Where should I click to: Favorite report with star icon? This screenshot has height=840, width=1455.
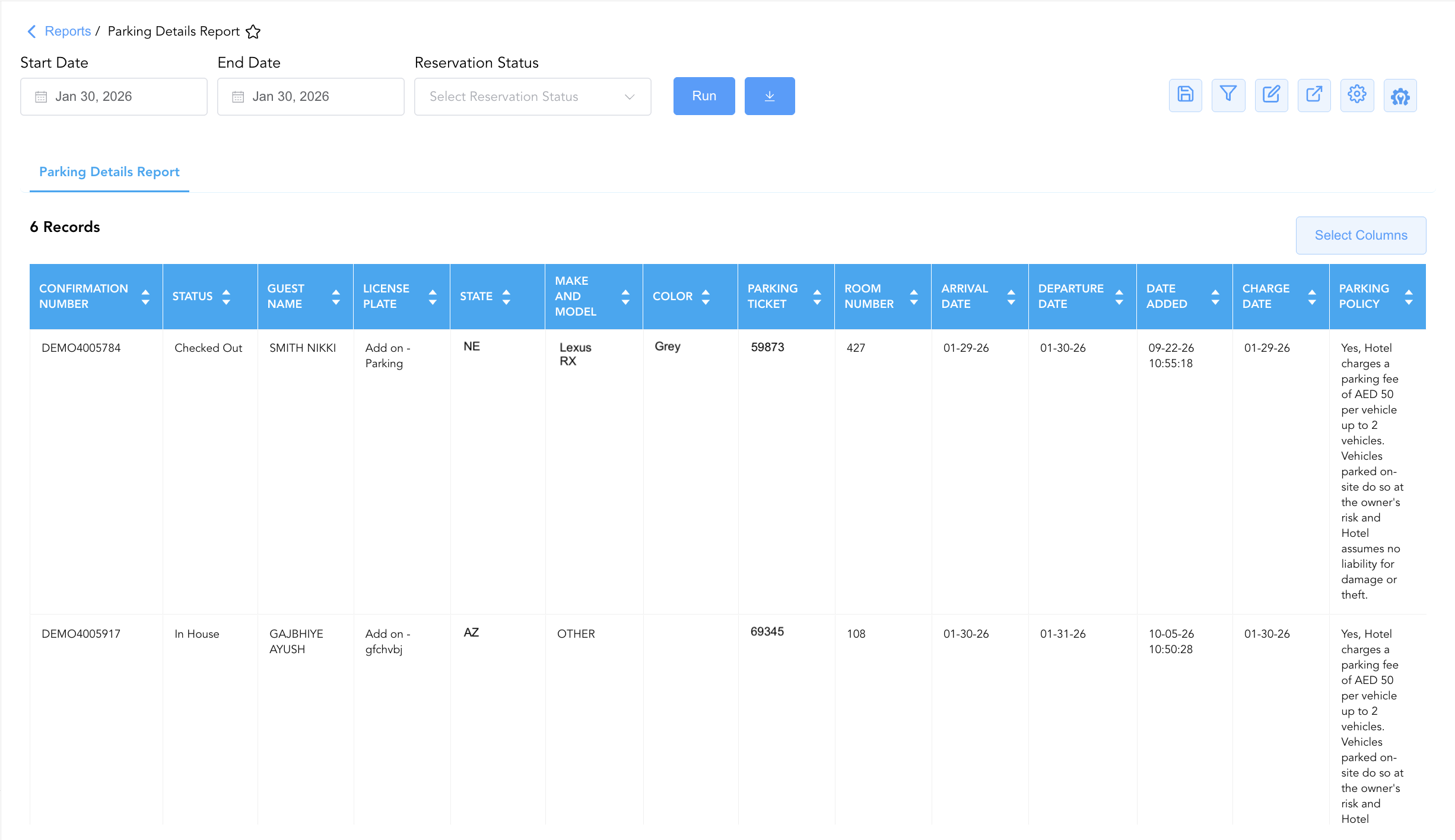tap(253, 31)
